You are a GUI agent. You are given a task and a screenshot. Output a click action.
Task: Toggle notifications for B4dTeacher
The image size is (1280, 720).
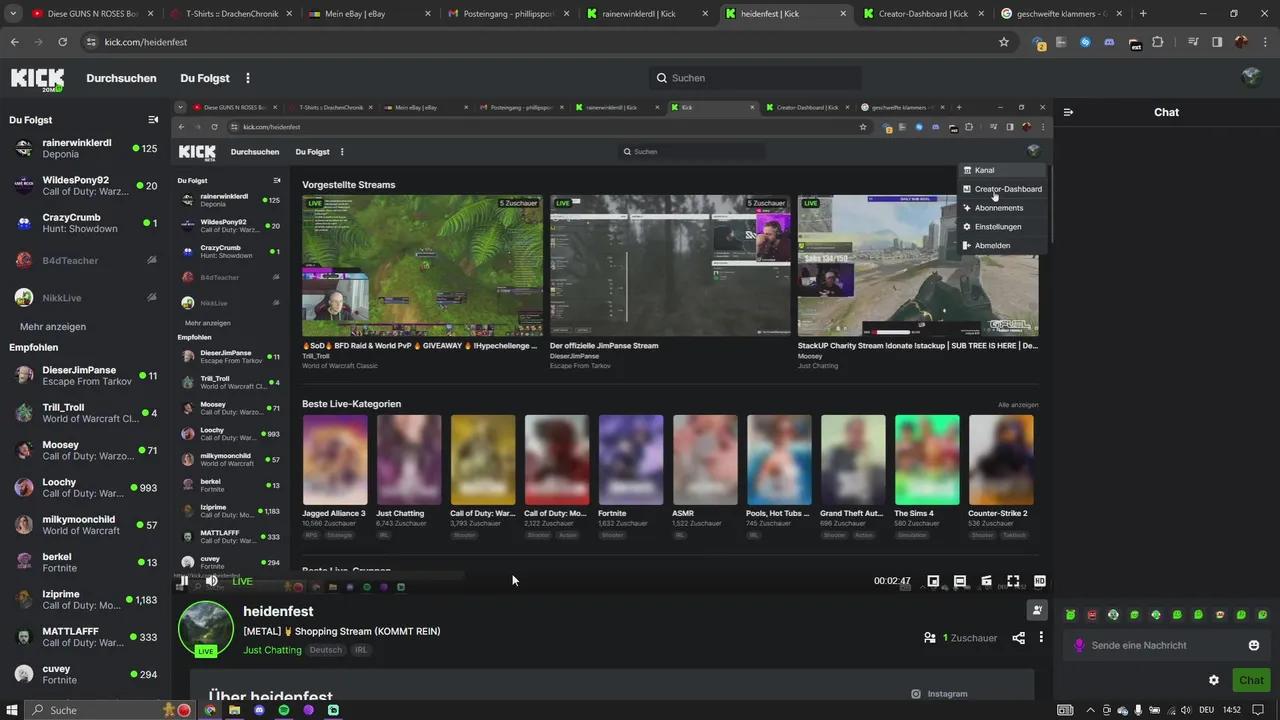(152, 260)
